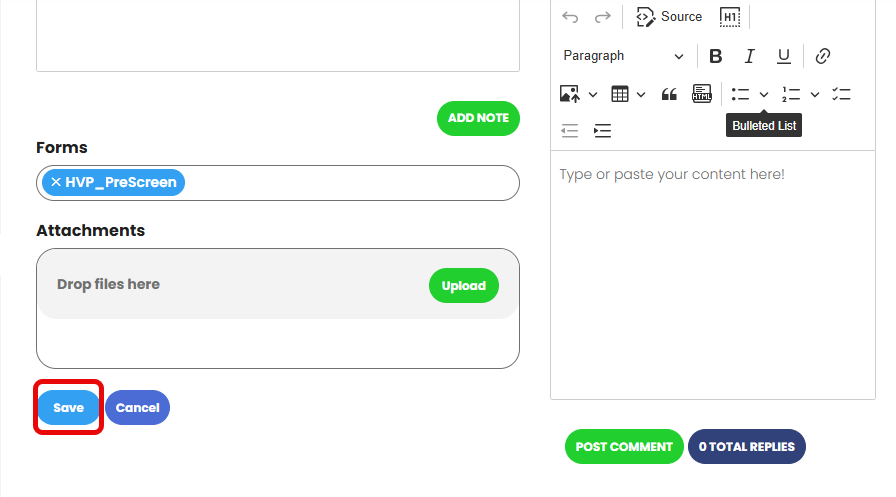Viewport: 896px width, 497px height.
Task: Increase indent of paragraph
Action: click(602, 131)
